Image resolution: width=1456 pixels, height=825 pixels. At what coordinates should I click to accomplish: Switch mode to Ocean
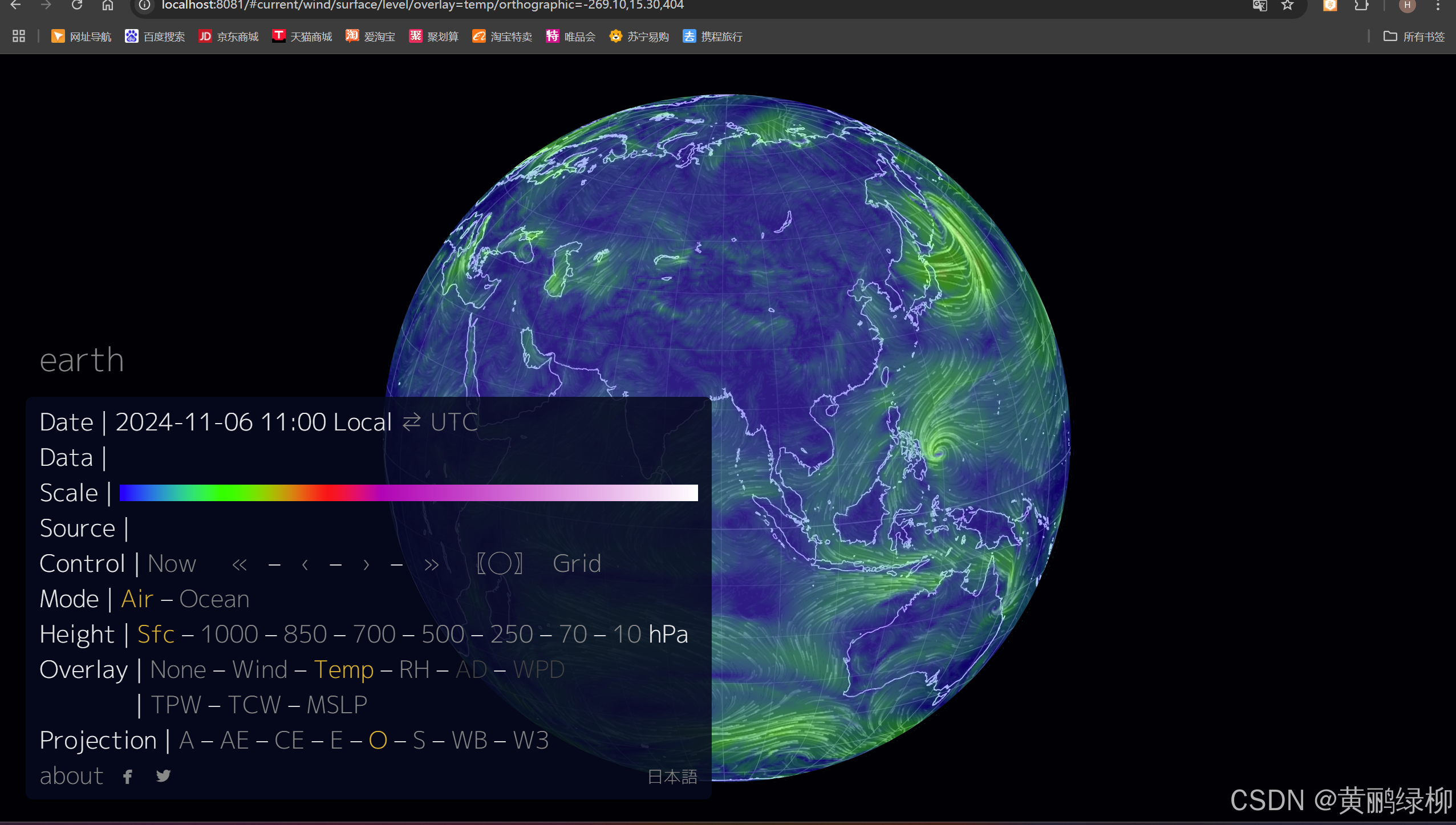coord(214,599)
